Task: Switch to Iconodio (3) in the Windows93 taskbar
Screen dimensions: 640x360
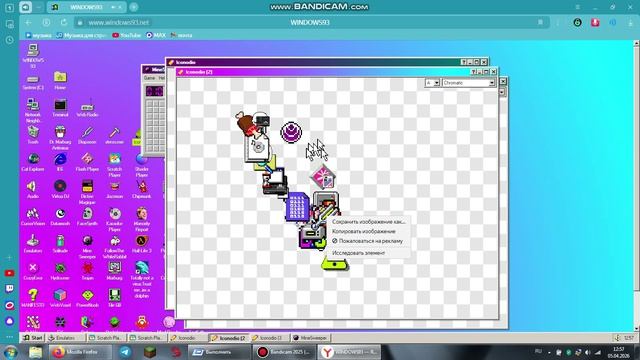Action: (269, 338)
